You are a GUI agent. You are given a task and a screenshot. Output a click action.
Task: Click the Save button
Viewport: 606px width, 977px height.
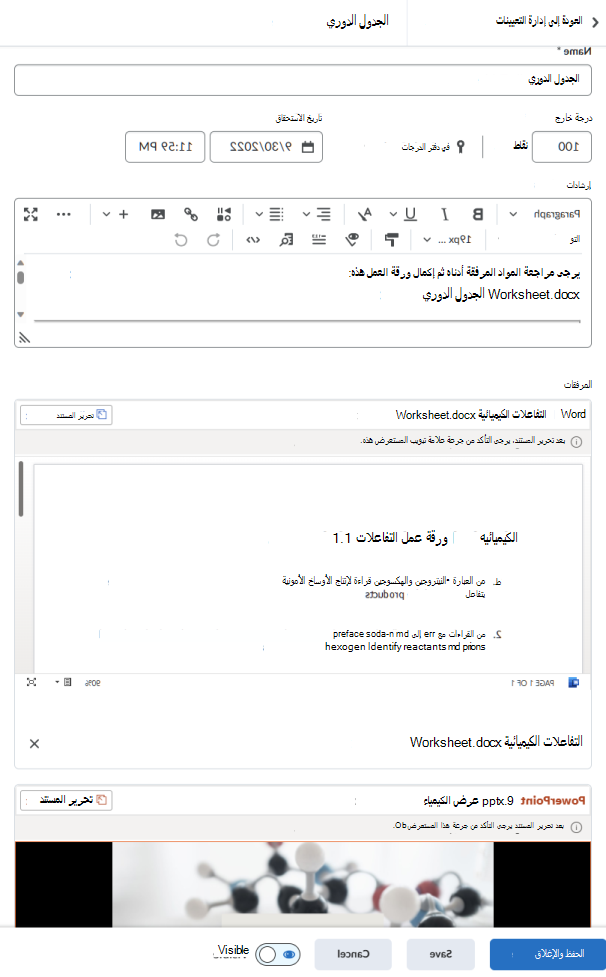coord(441,954)
